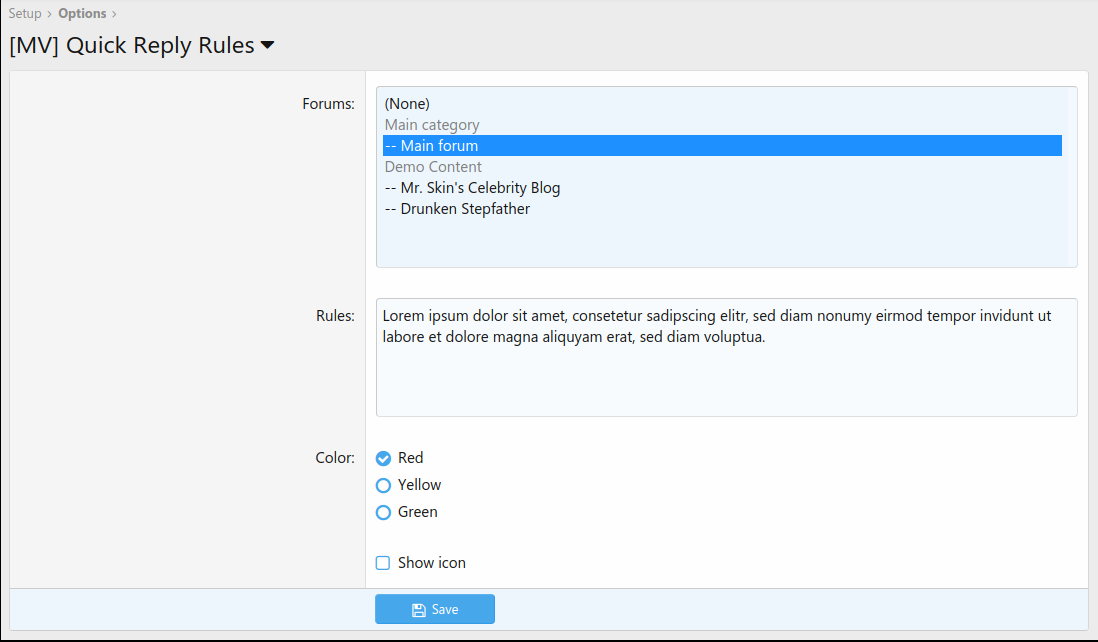Choose the Yellow color option
Viewport: 1098px width, 642px height.
click(383, 485)
